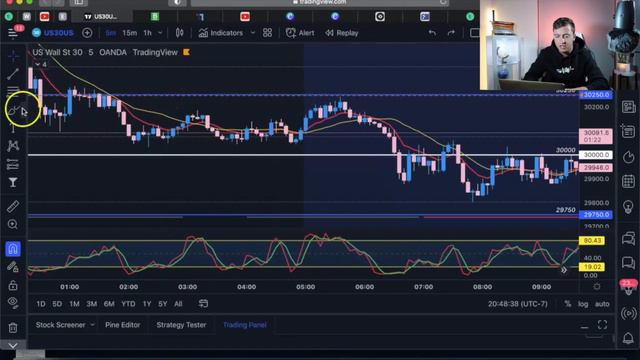Open the notifications bell in right sidebar
Viewport: 640px width, 360px height.
tap(628, 338)
